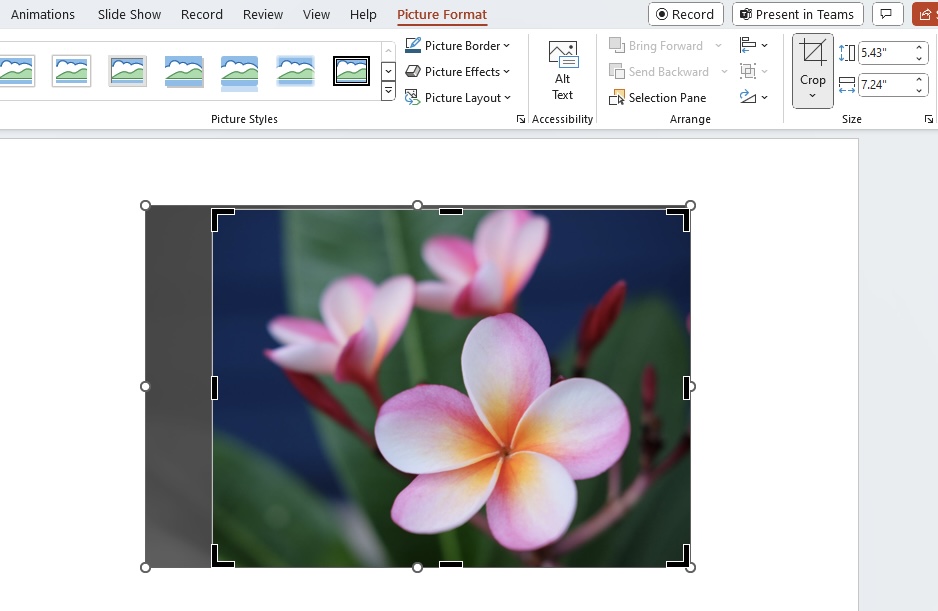Viewport: 938px width, 611px height.
Task: Click the left-middle crop handle
Action: pos(214,387)
